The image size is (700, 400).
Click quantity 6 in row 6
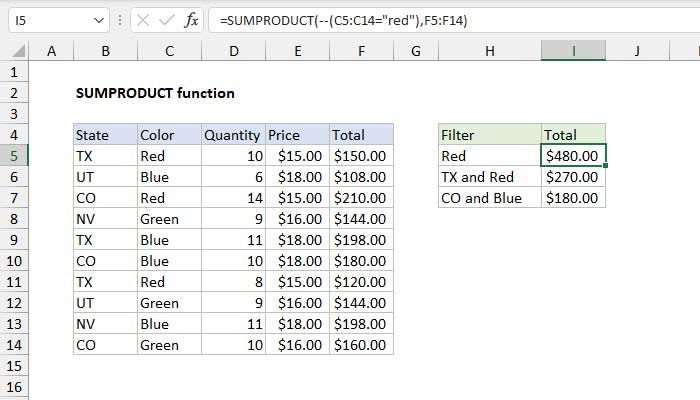point(233,177)
